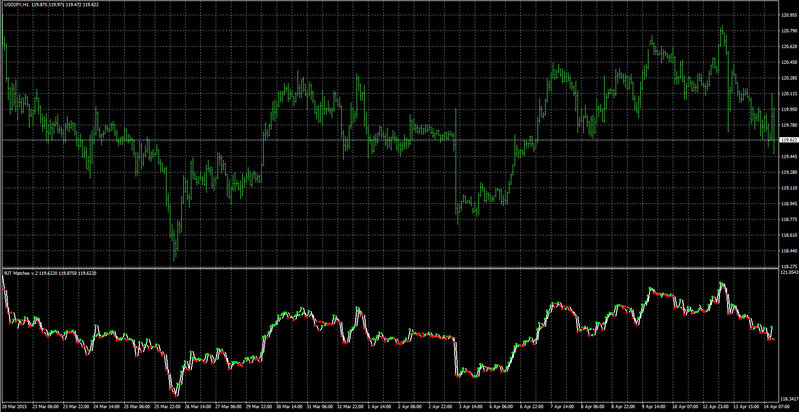Screen dimensions: 799x412
Task: Click the separator between chart and indicator
Action: point(389,268)
